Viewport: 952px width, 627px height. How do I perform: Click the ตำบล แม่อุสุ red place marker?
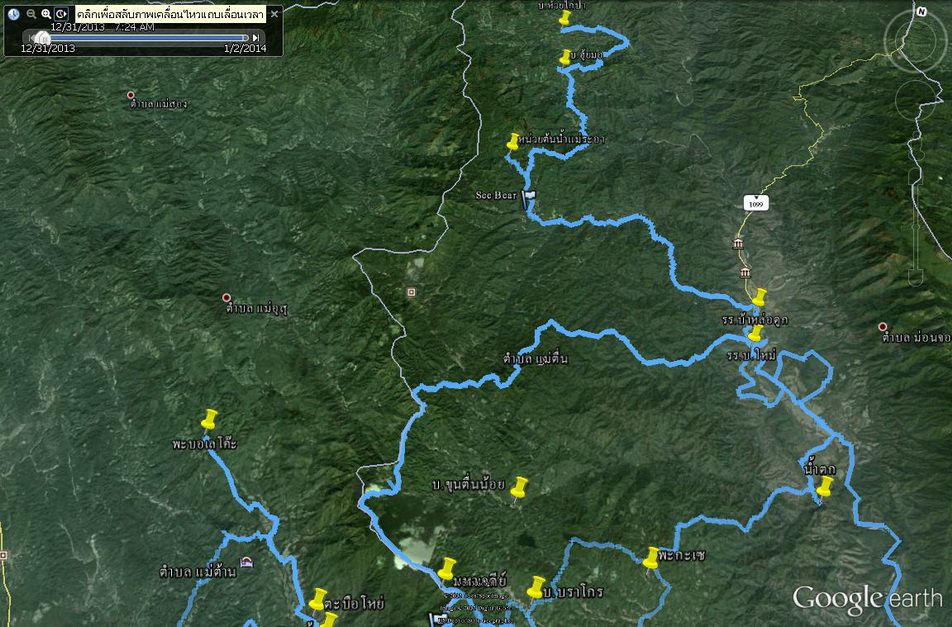(x=228, y=298)
